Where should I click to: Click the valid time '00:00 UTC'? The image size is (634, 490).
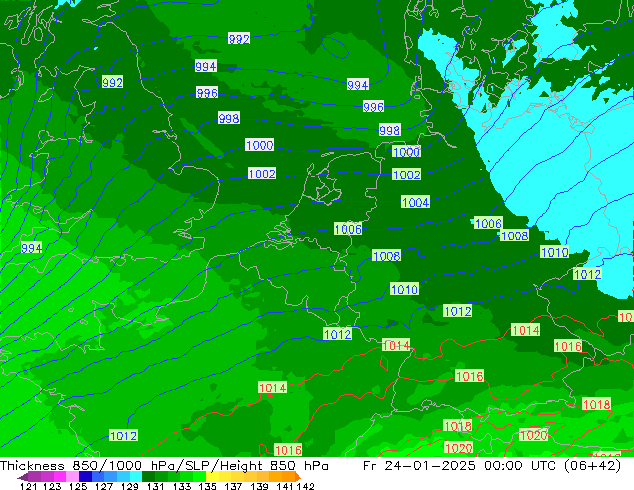520,466
